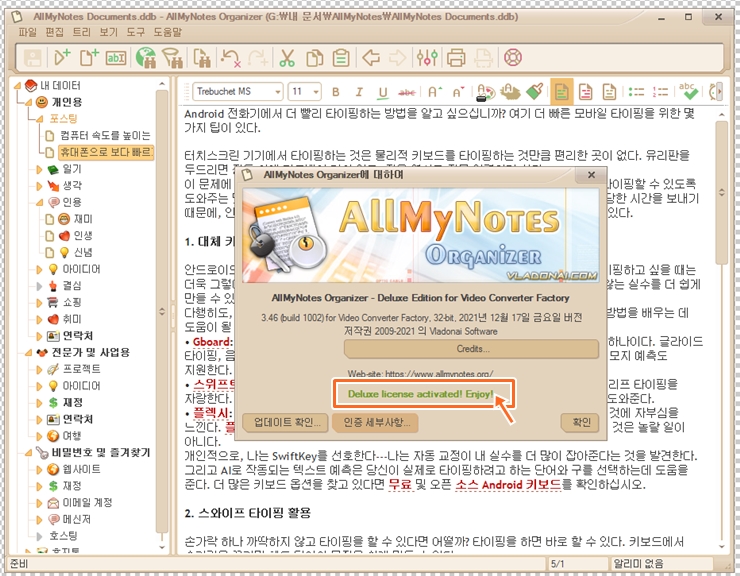This screenshot has width=740, height=576.
Task: Click the 확인 button to close About dialog
Action: click(580, 423)
